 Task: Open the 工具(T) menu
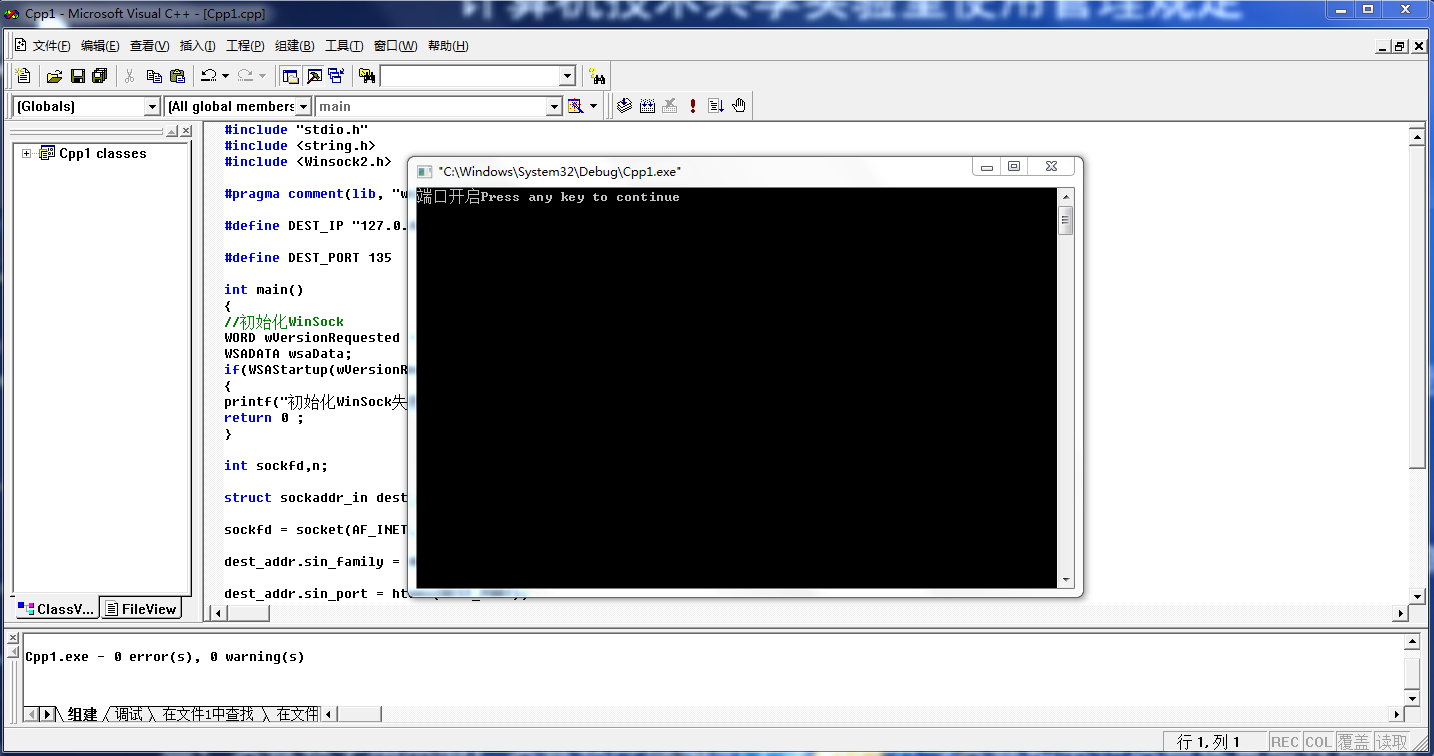pos(344,46)
